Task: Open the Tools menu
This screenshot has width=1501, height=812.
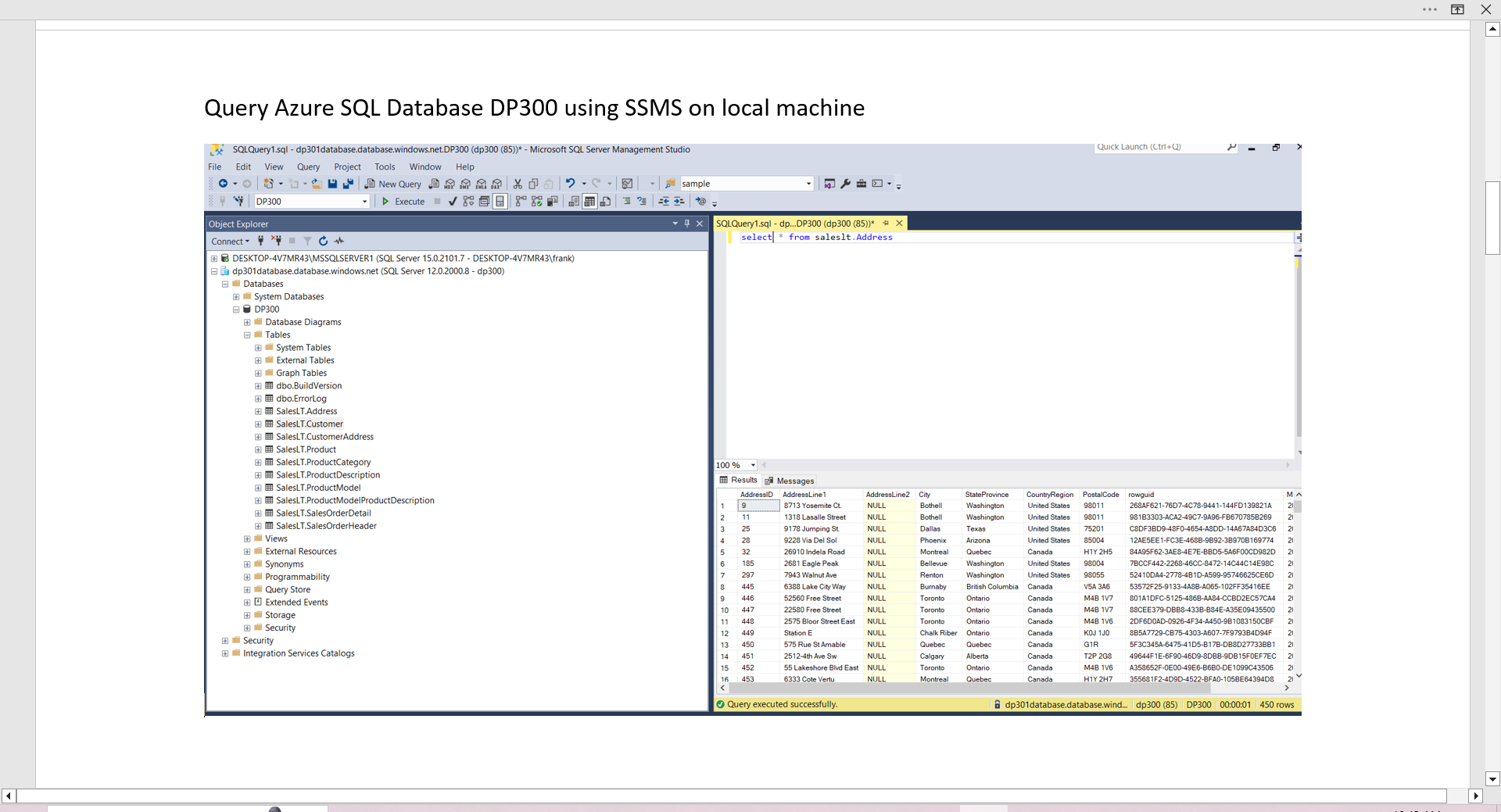Action: pos(385,166)
